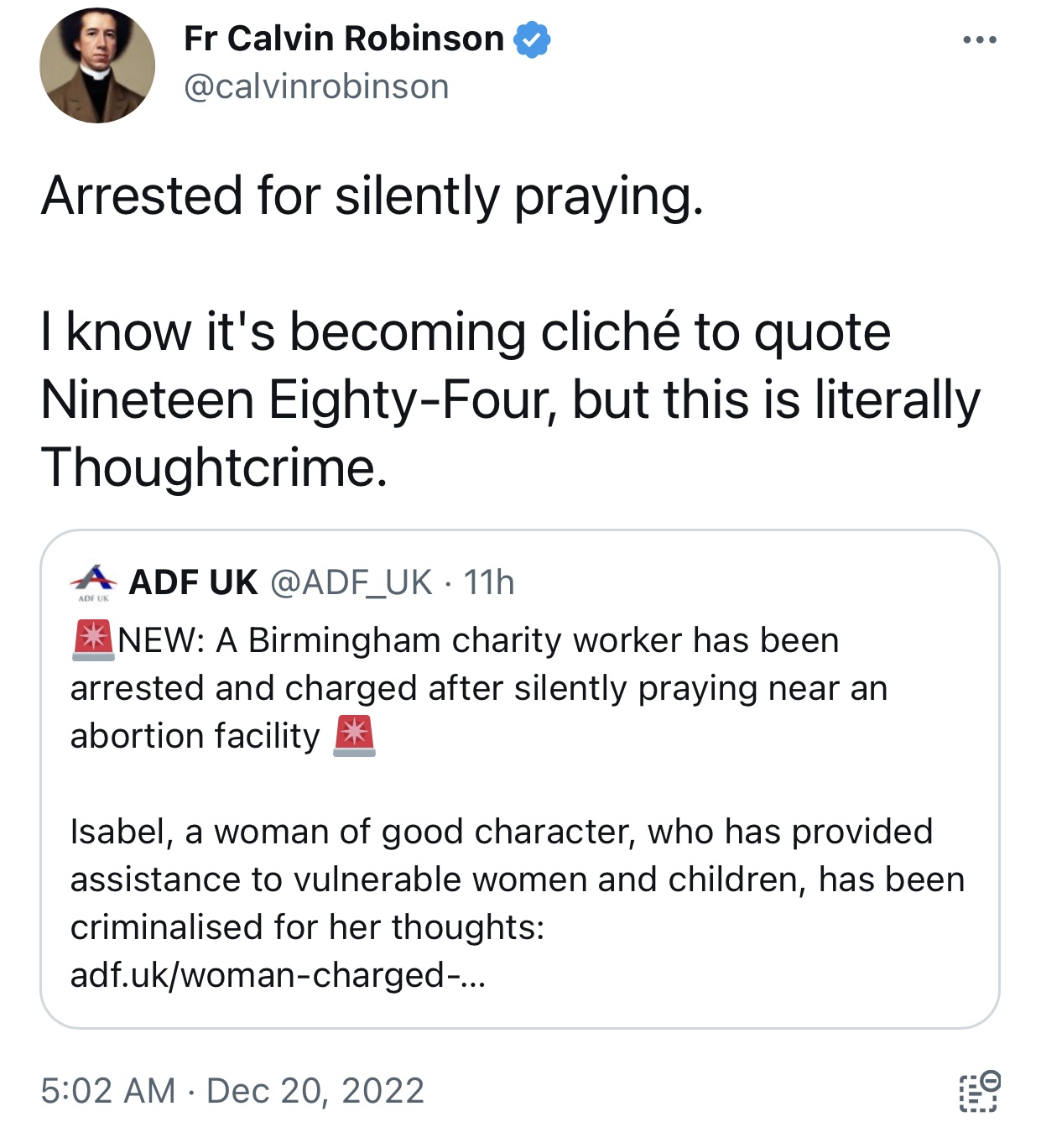Open Fr Calvin Robinson's profile picture
1041x1148 pixels.
[96, 65]
